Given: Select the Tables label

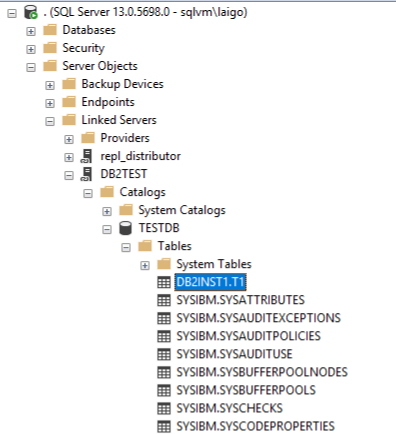Looking at the screenshot, I should 175,246.
